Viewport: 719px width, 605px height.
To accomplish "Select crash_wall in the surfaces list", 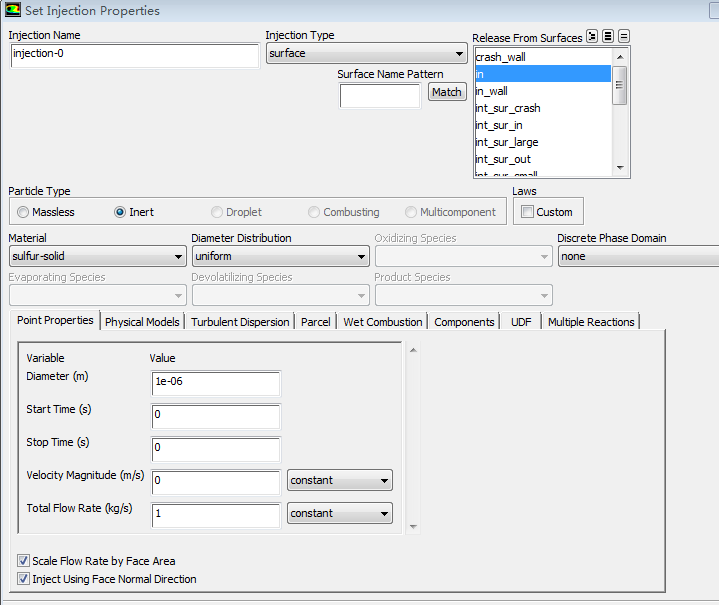I will [x=543, y=57].
